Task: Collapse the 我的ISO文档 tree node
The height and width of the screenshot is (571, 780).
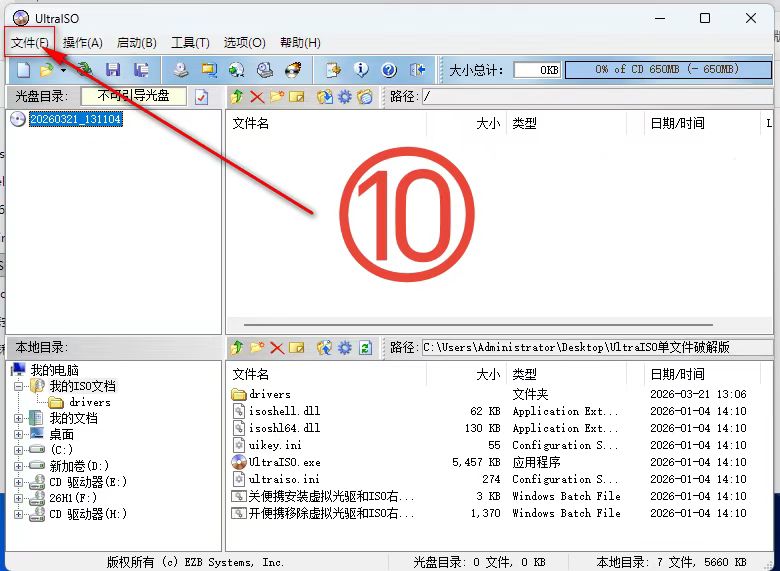Action: click(x=18, y=386)
